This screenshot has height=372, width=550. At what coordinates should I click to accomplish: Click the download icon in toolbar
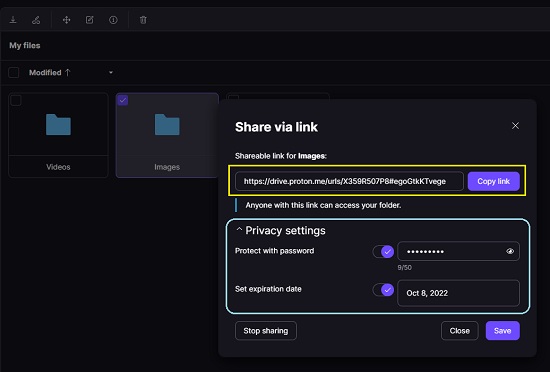(x=13, y=20)
